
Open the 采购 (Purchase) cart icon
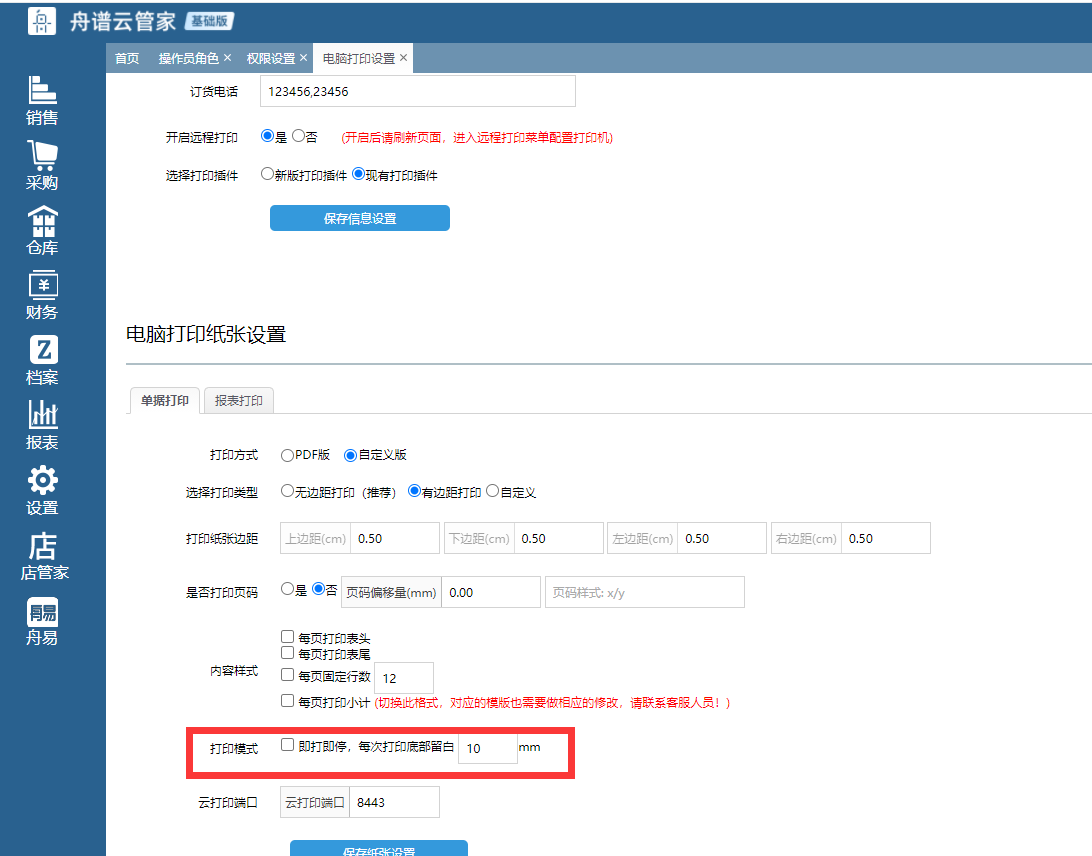coord(42,156)
